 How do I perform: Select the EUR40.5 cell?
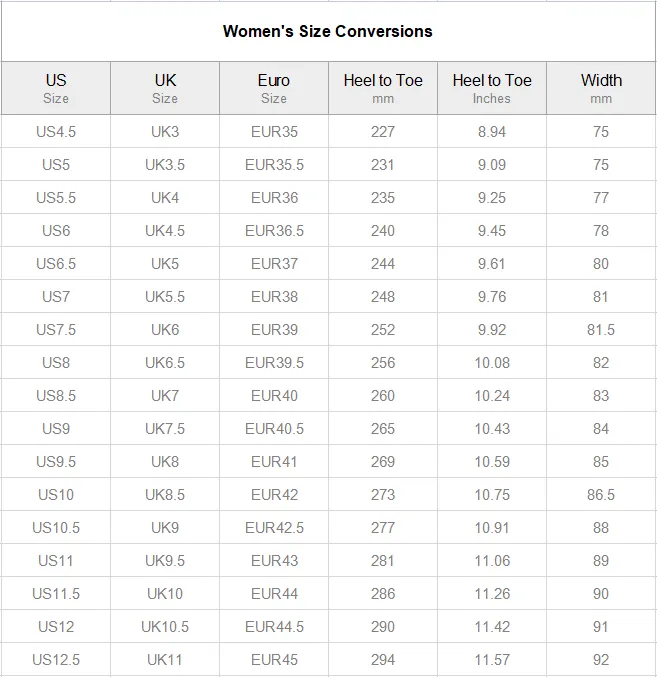click(x=274, y=429)
